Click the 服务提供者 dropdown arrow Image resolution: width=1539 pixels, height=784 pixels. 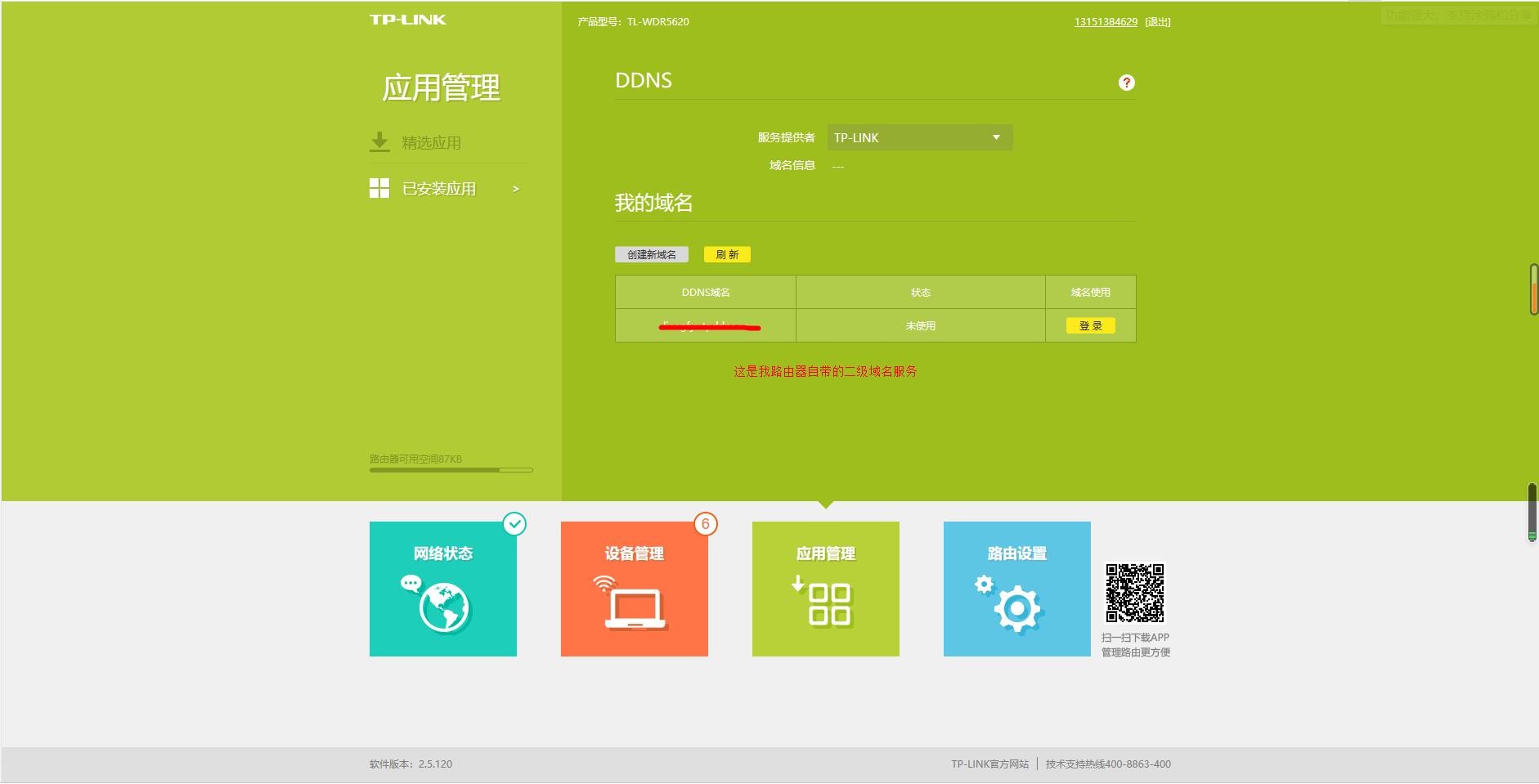click(x=996, y=137)
